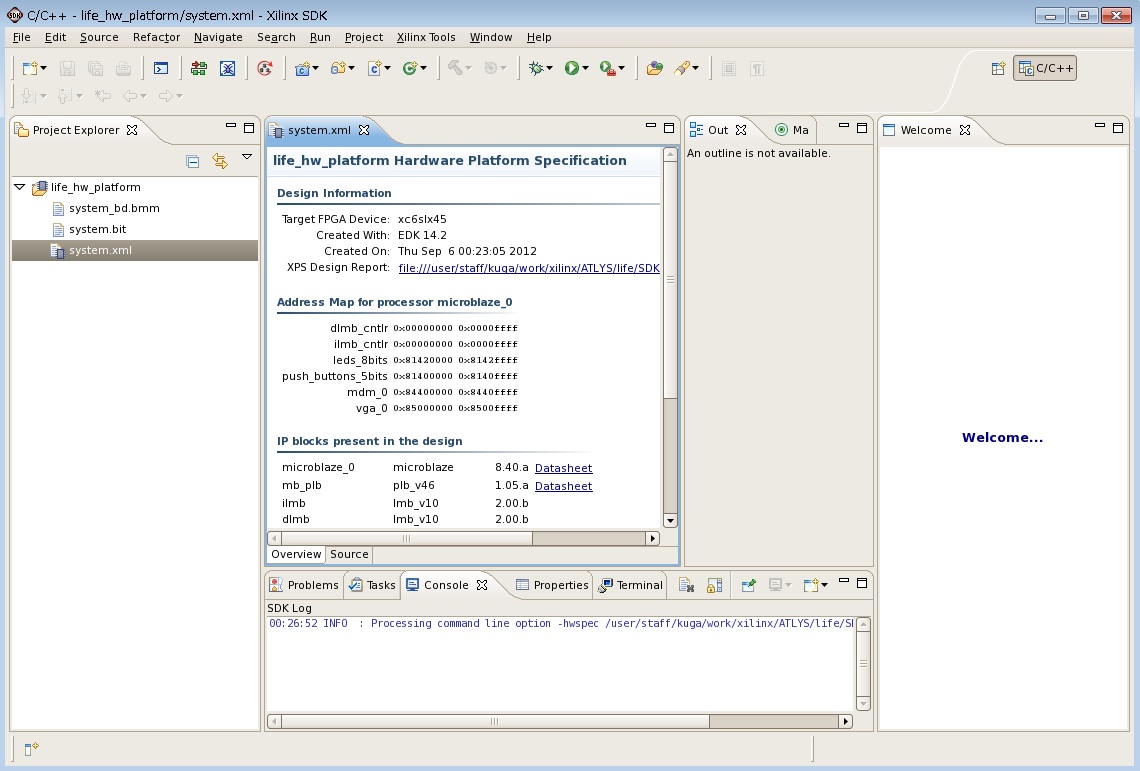
Task: Minimize the Console panel
Action: pyautogui.click(x=843, y=581)
